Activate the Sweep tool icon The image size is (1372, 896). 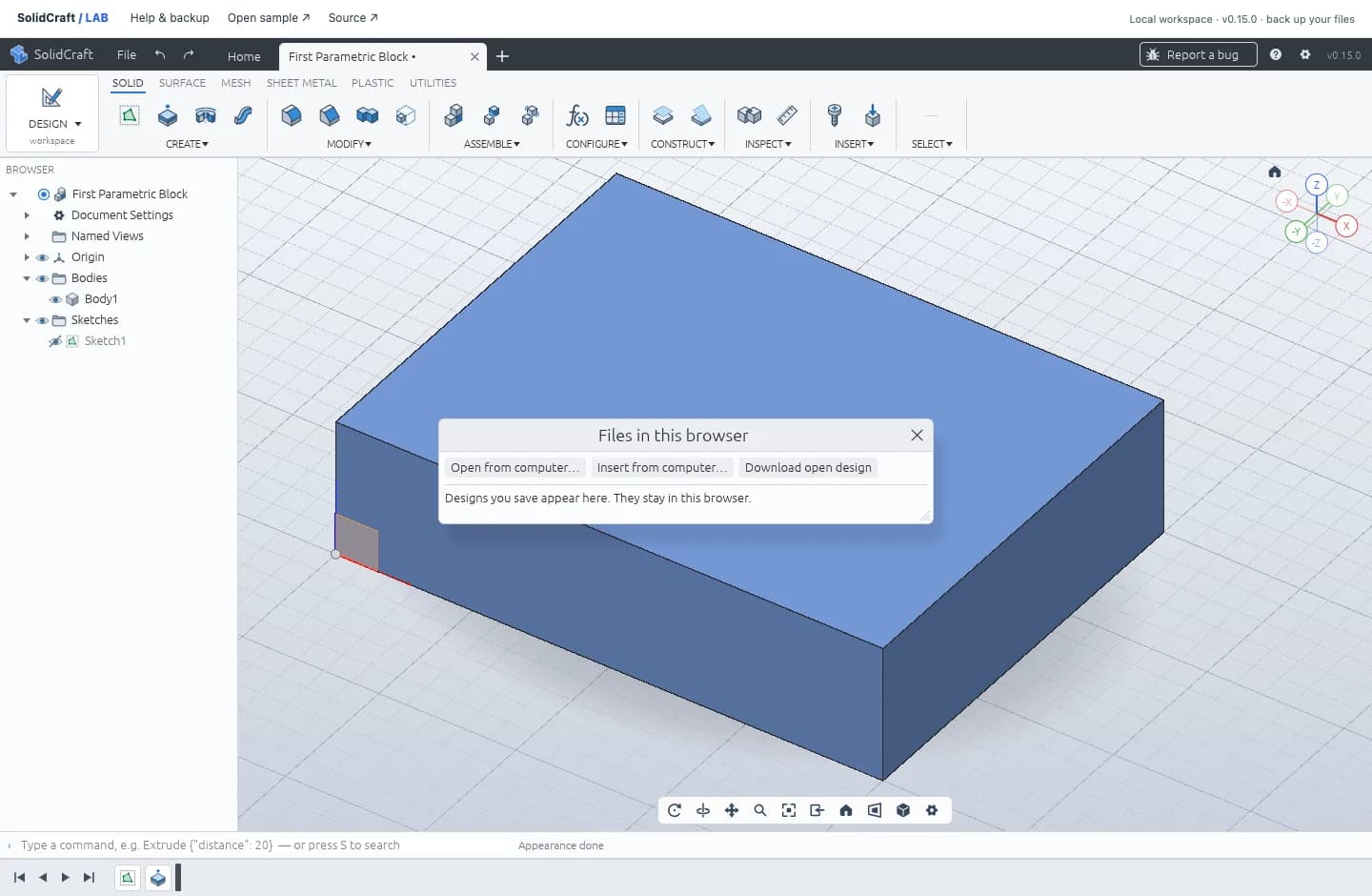point(244,115)
